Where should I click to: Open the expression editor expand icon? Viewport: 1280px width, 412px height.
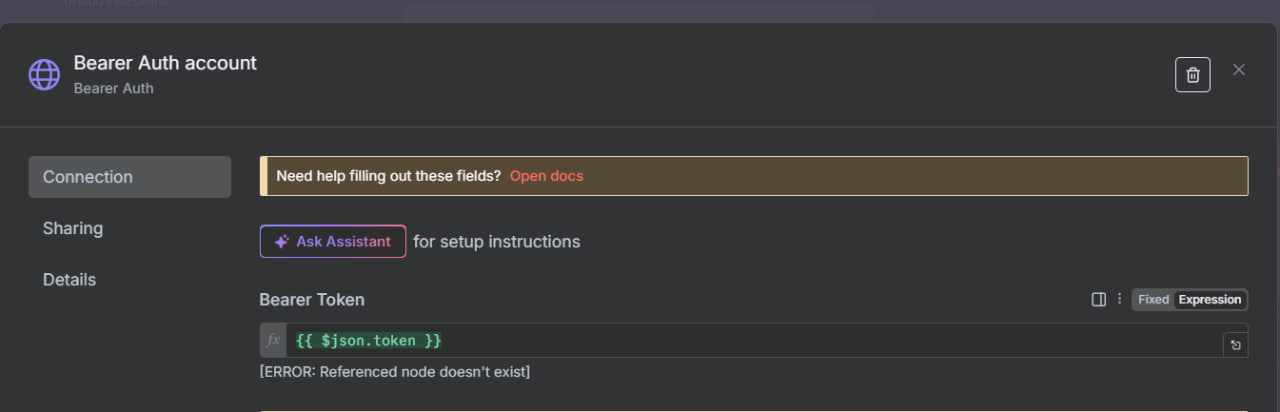1236,345
